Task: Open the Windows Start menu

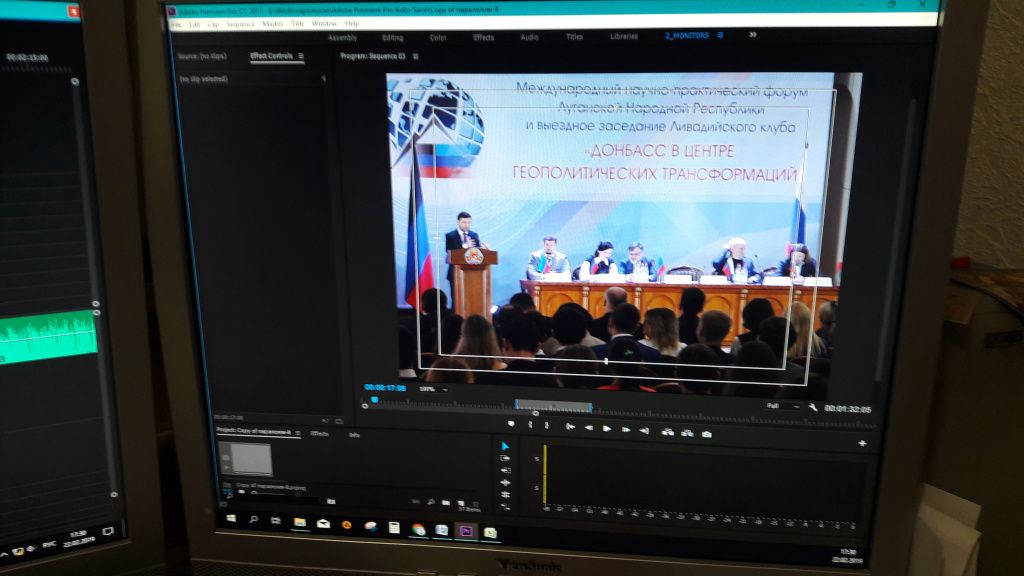Action: pyautogui.click(x=231, y=519)
